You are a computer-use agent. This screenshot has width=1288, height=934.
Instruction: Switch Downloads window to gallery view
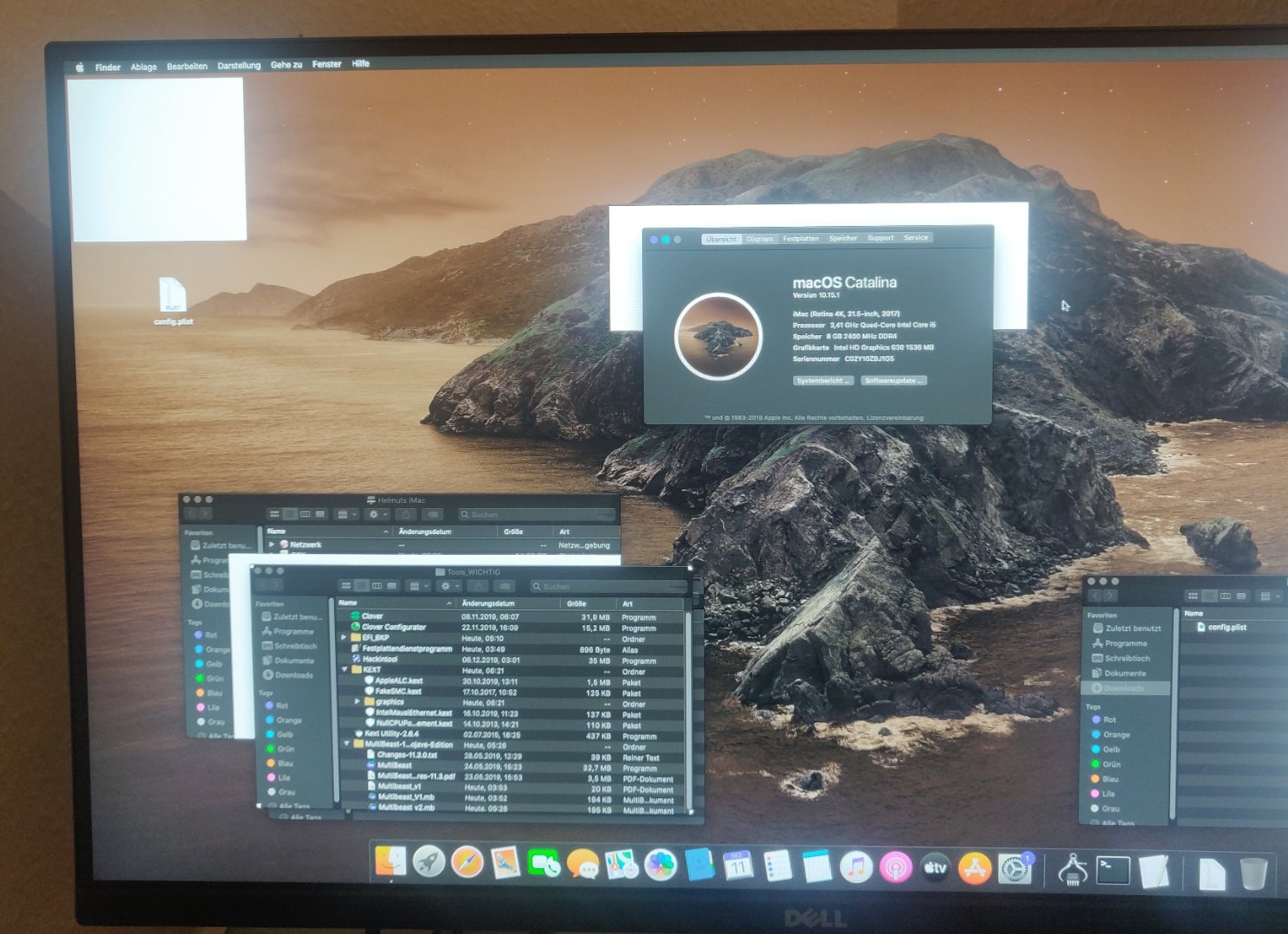click(x=1241, y=596)
